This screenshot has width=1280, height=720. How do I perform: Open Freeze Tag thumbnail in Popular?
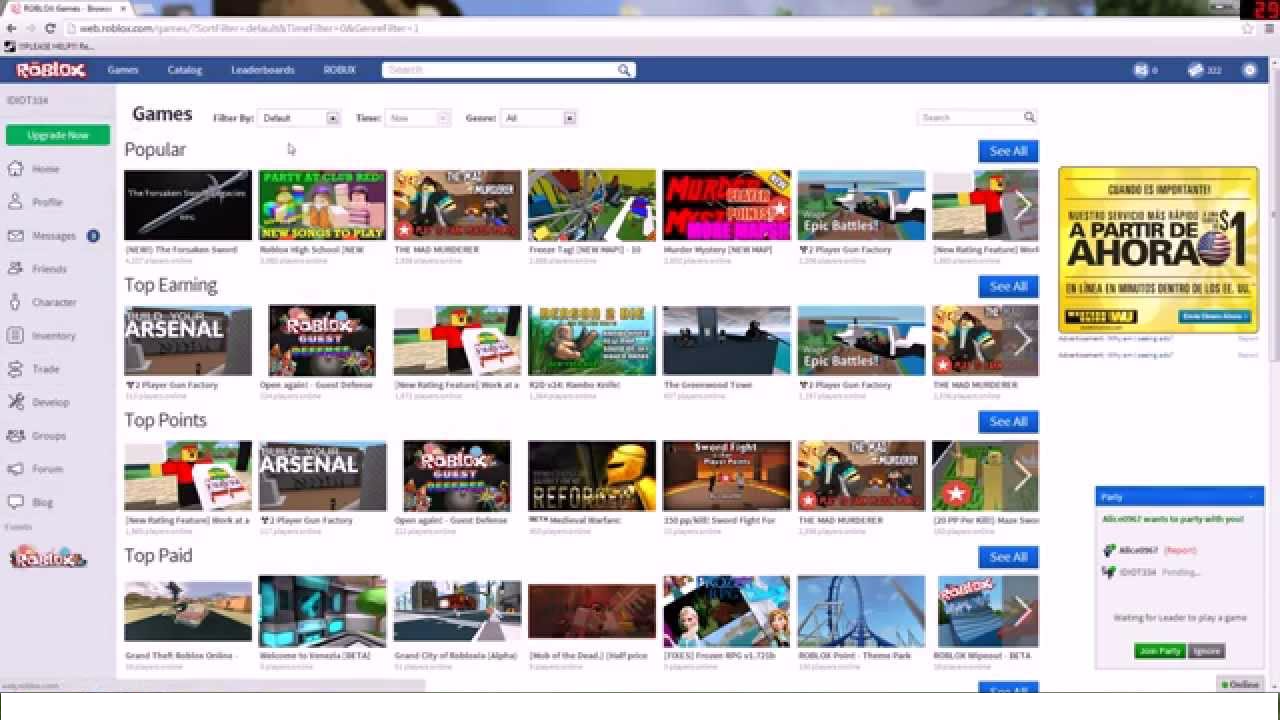pos(592,205)
